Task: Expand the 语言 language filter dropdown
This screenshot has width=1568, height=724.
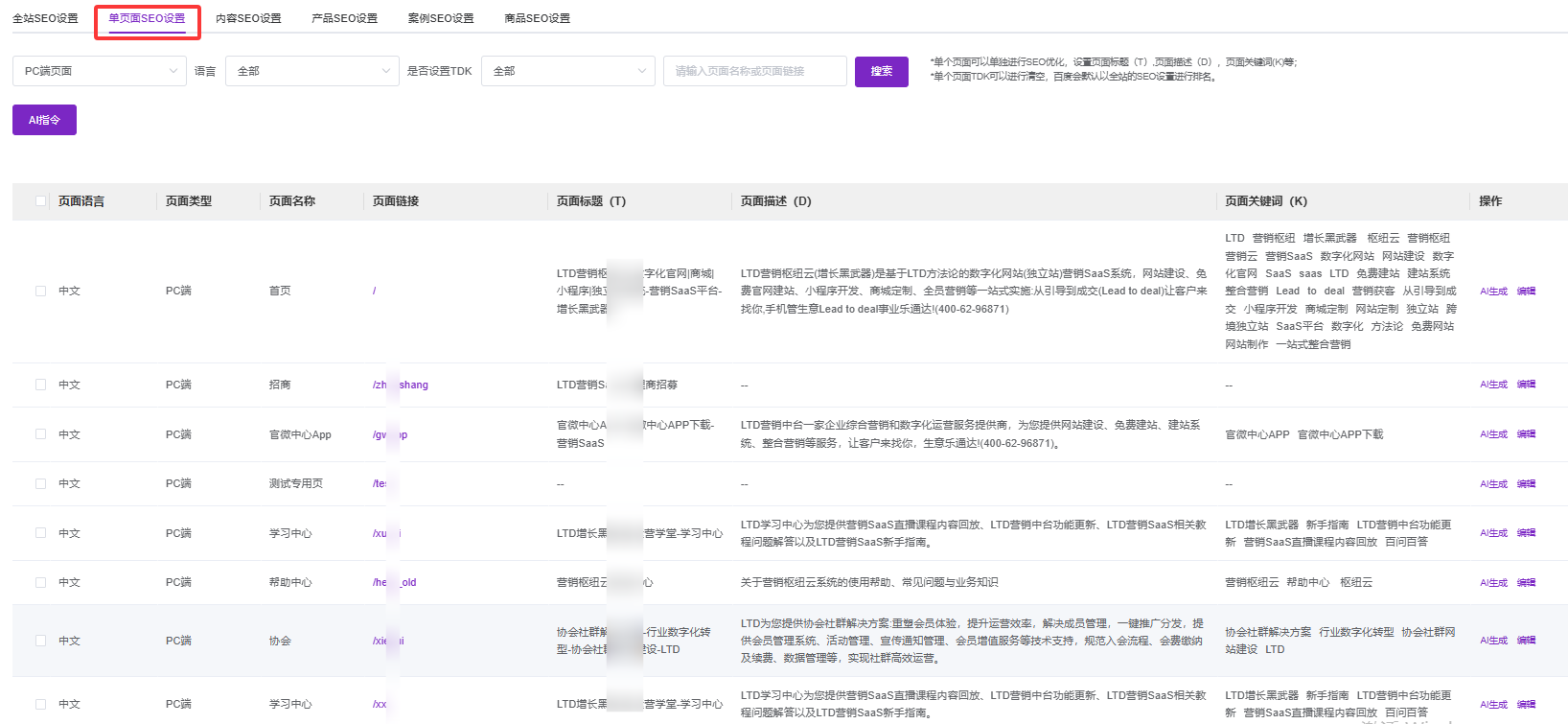Action: coord(311,71)
